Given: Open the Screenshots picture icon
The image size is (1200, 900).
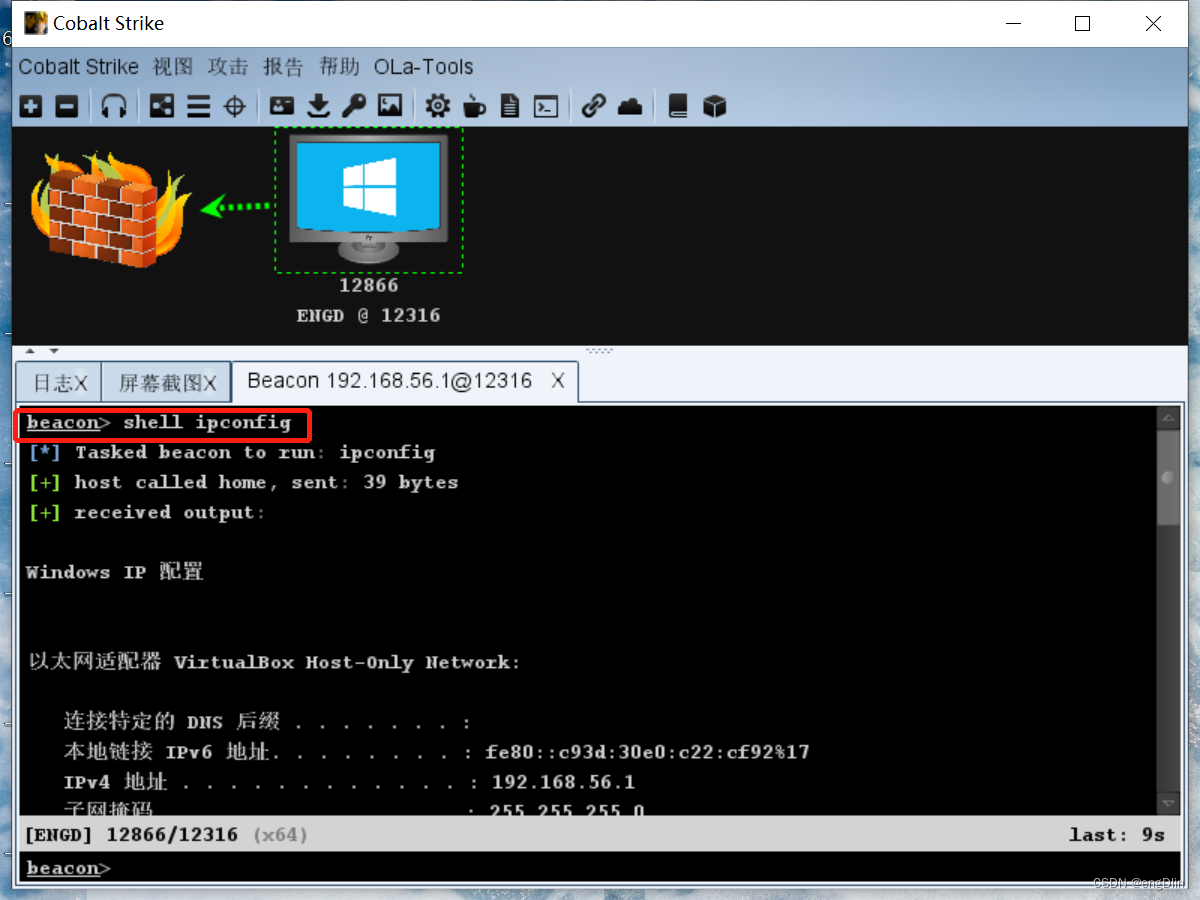Looking at the screenshot, I should 390,105.
